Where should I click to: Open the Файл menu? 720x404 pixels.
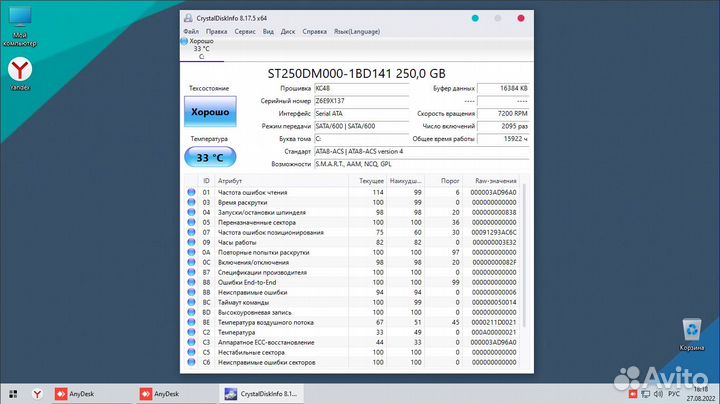pyautogui.click(x=190, y=31)
